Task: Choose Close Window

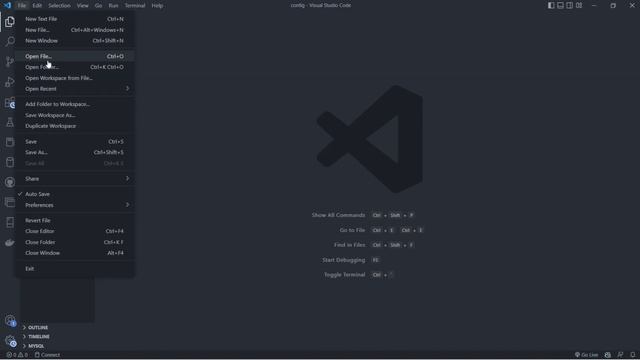Action: pyautogui.click(x=75, y=253)
